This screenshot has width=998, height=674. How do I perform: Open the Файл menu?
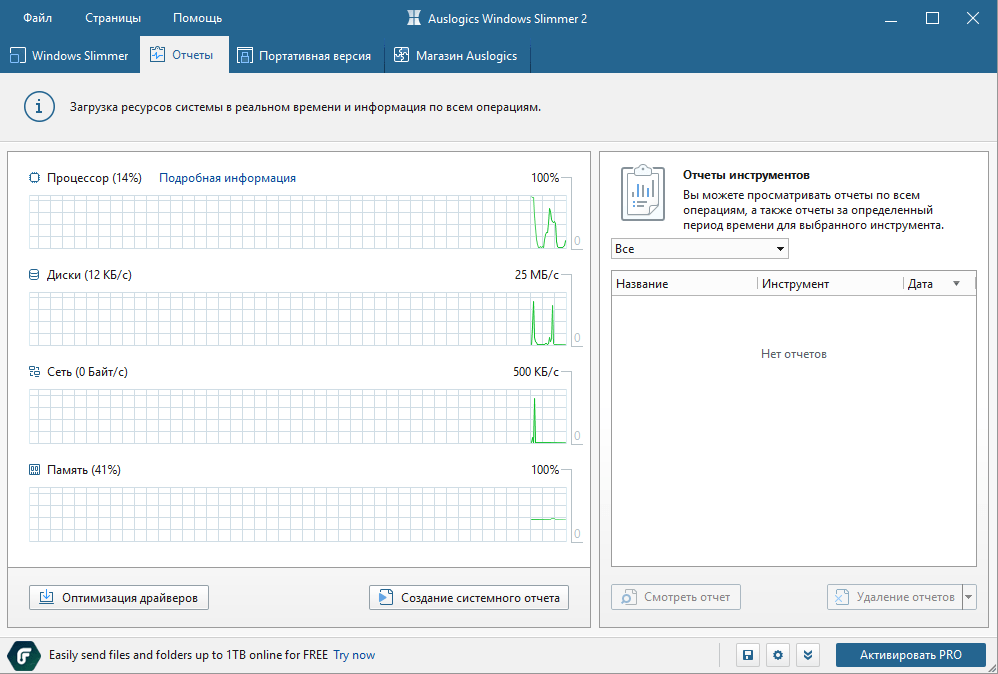(x=38, y=18)
